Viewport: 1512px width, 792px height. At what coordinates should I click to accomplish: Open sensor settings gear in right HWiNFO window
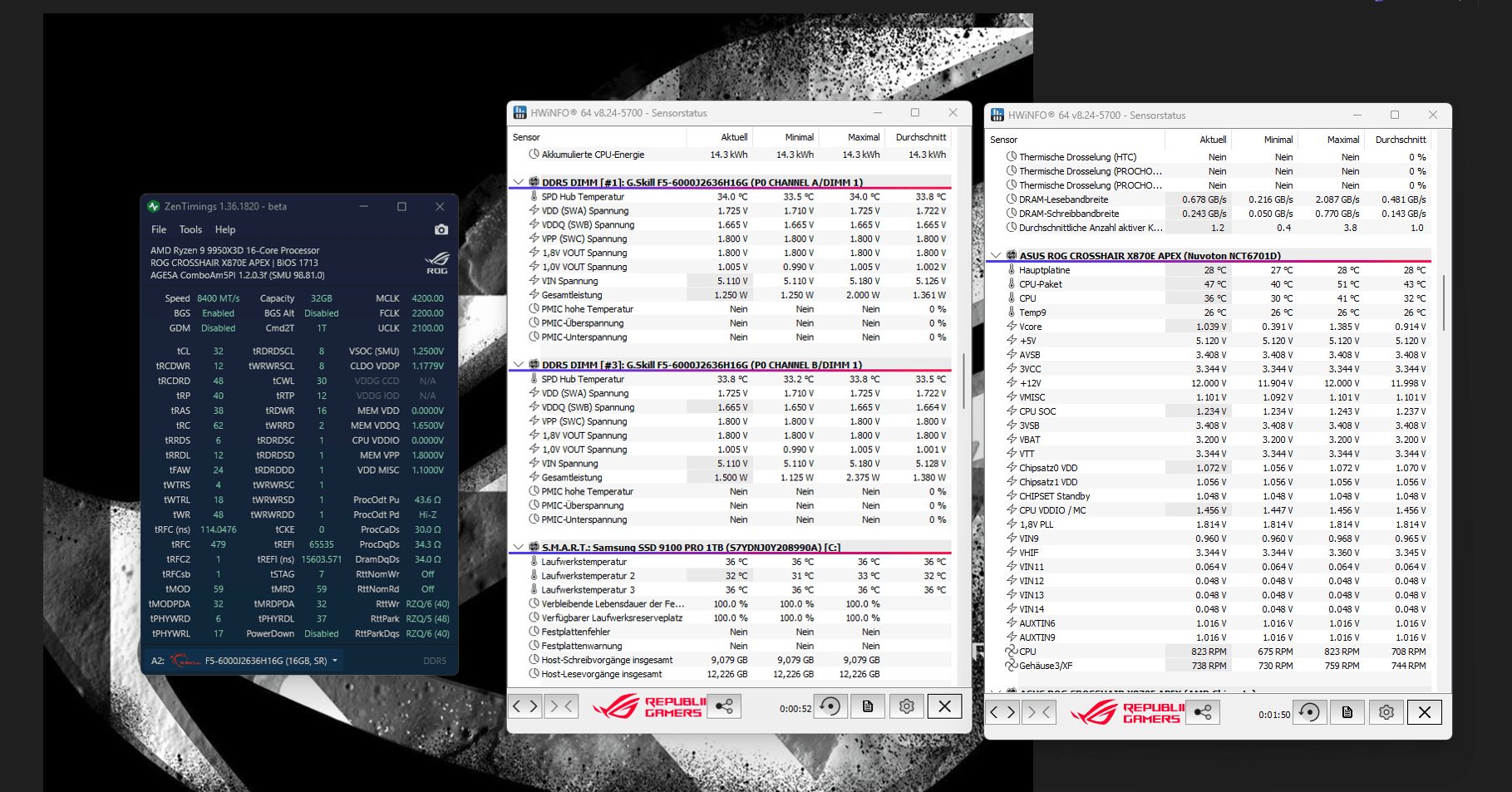pyautogui.click(x=1386, y=712)
